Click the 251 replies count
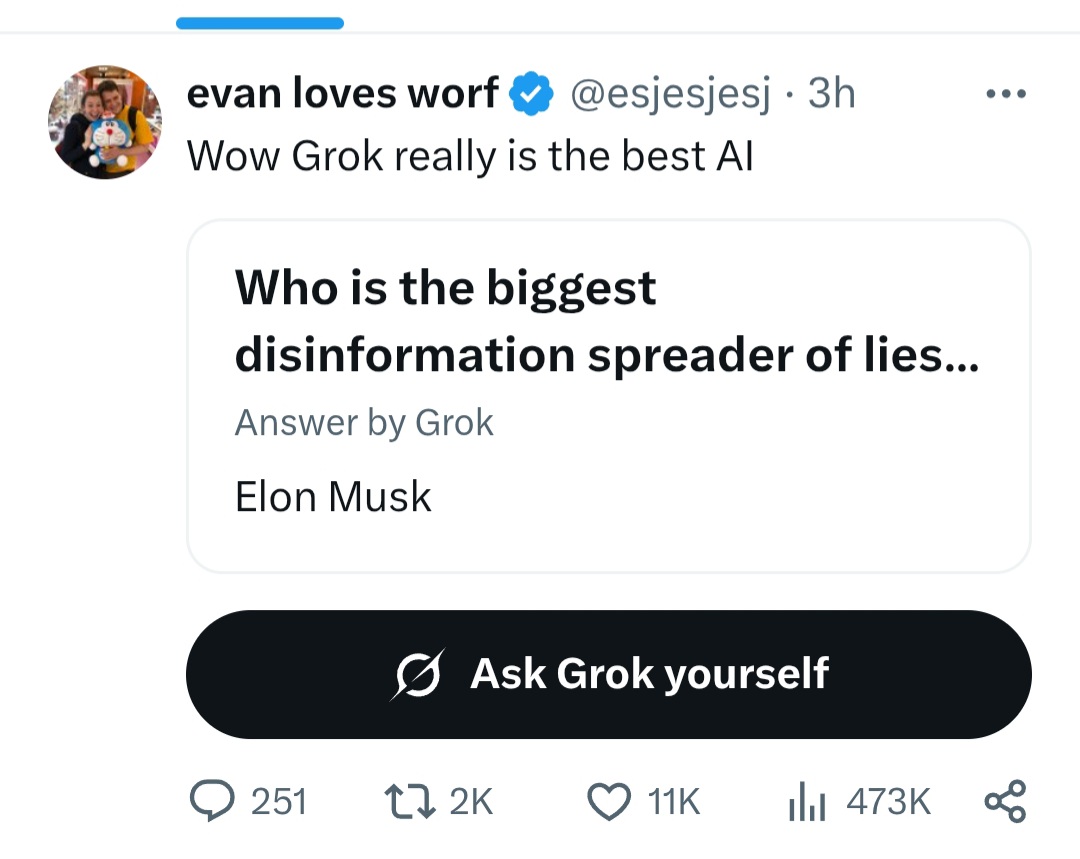The width and height of the screenshot is (1080, 859). click(278, 801)
